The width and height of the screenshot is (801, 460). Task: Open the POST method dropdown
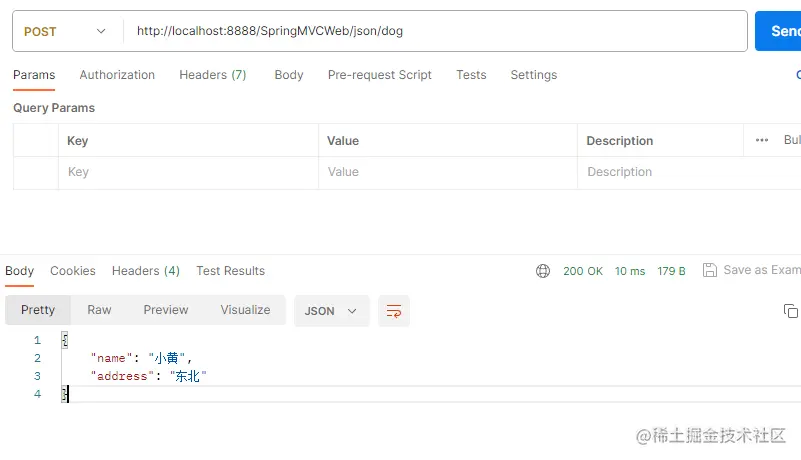(65, 31)
